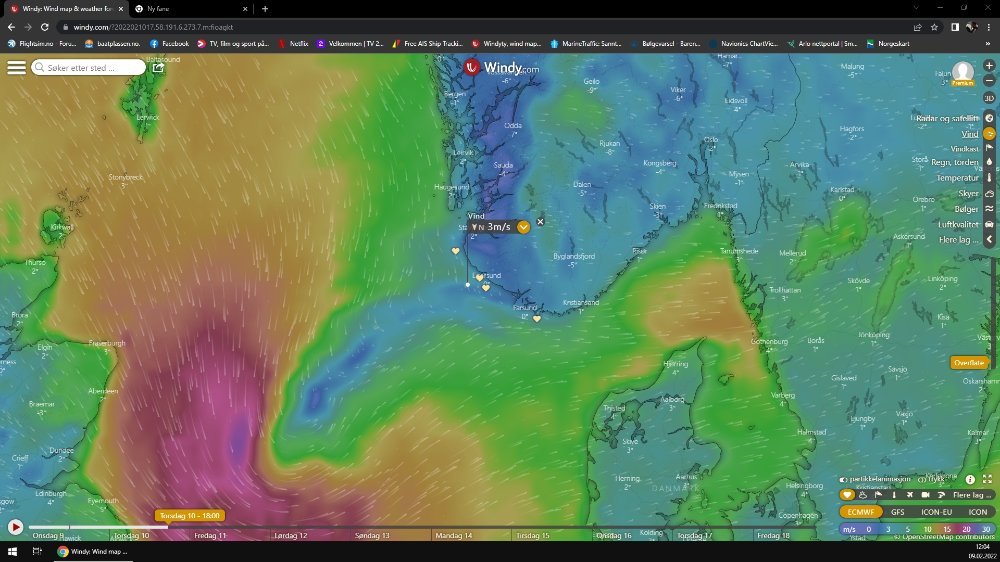Select the Regn, torden rain drop icon
This screenshot has height=562, width=1000.
pyautogui.click(x=989, y=162)
